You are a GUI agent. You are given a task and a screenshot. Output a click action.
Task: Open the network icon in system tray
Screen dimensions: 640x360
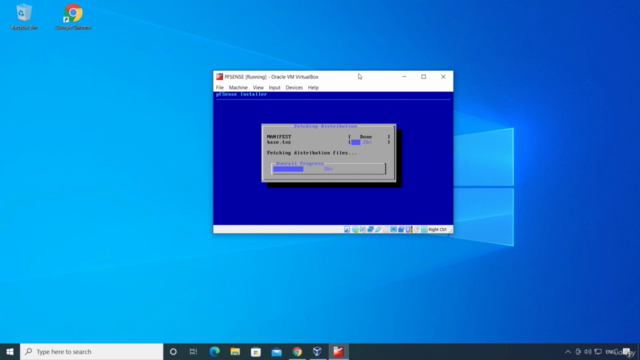click(x=598, y=351)
